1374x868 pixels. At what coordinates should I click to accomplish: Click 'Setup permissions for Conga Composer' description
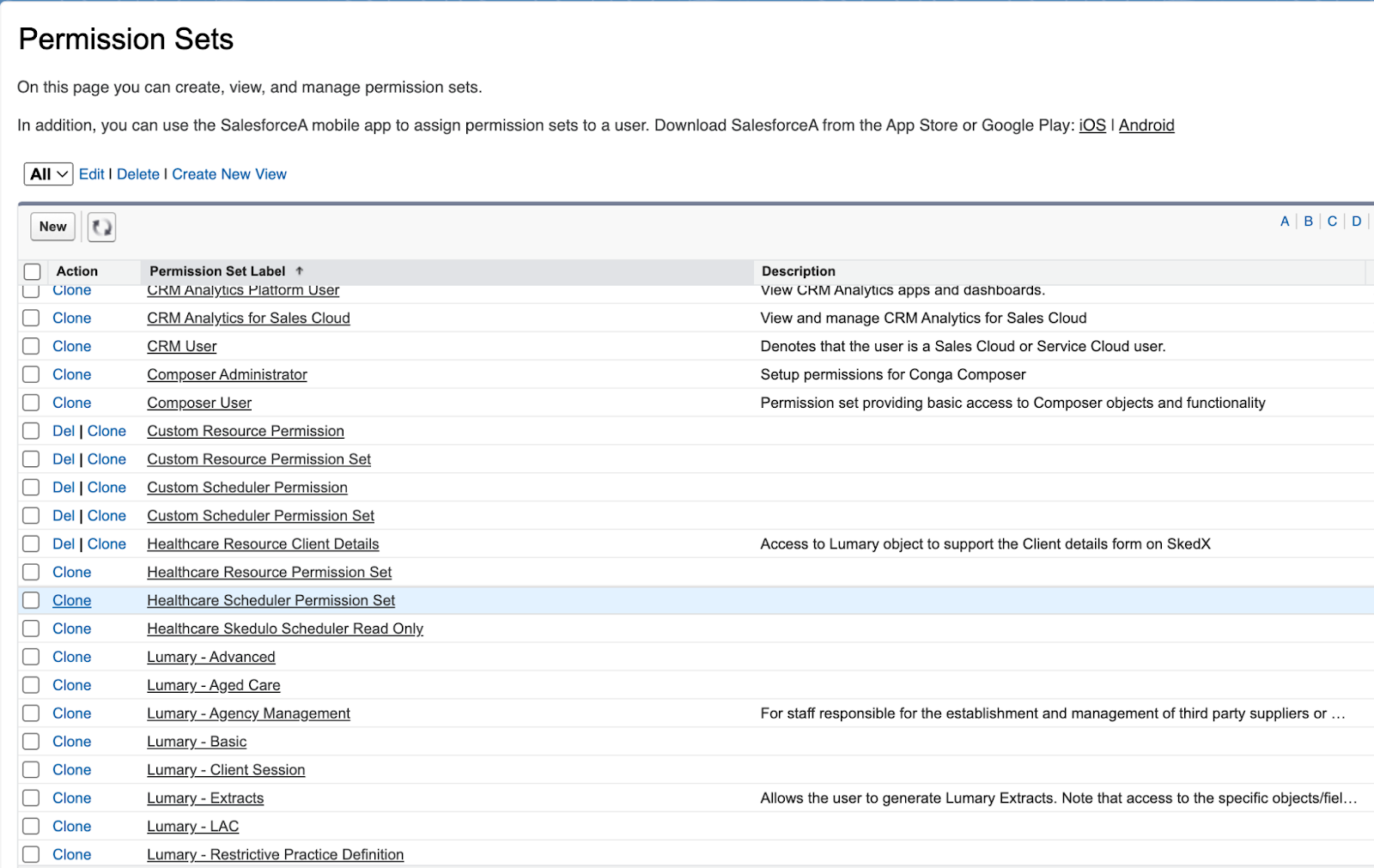(x=893, y=374)
